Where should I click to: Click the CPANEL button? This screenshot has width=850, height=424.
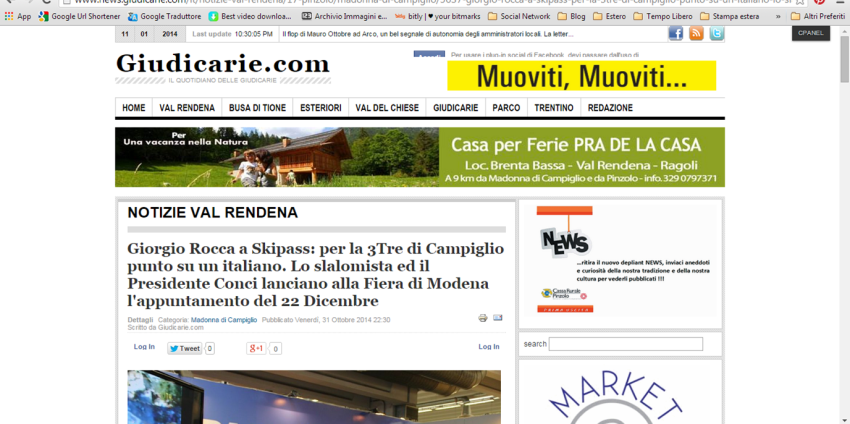pyautogui.click(x=810, y=33)
